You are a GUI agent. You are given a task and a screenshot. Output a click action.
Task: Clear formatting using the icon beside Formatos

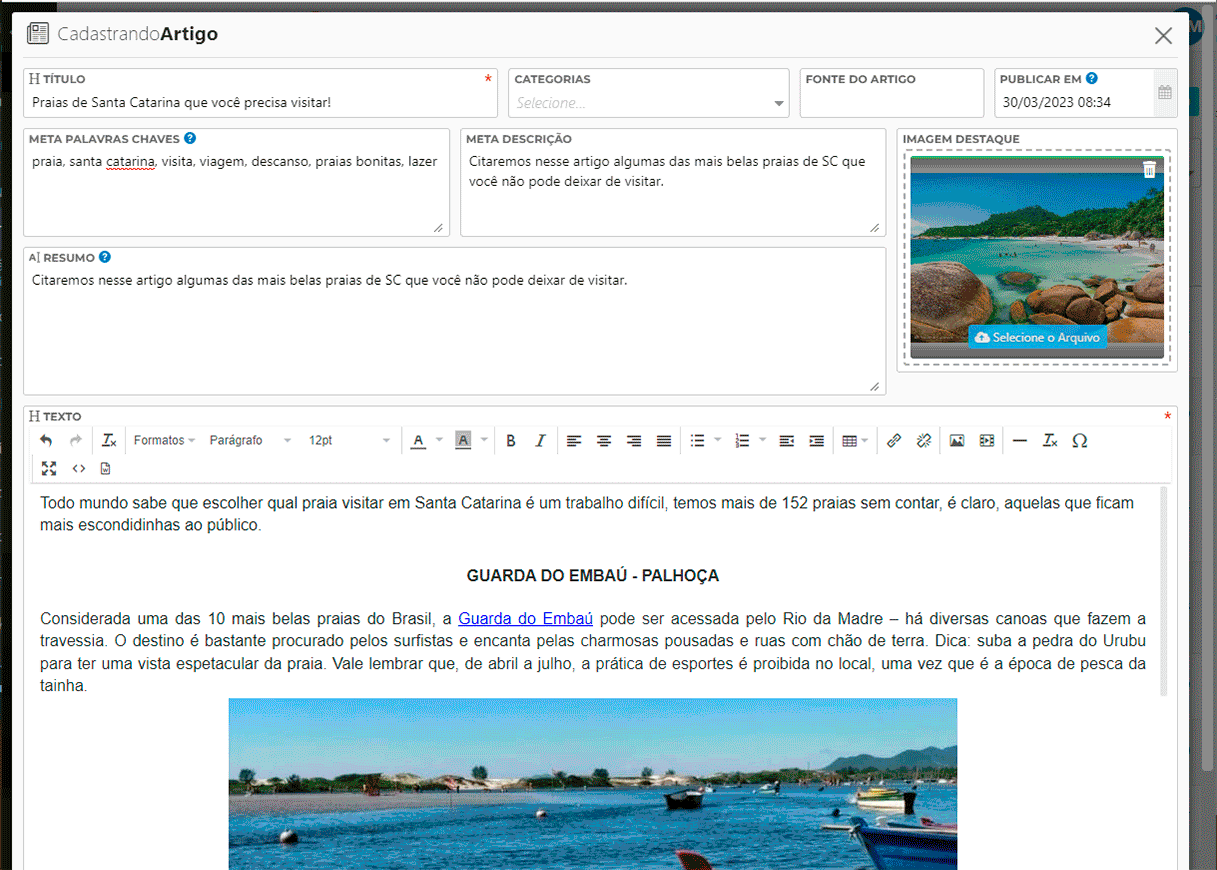[109, 440]
